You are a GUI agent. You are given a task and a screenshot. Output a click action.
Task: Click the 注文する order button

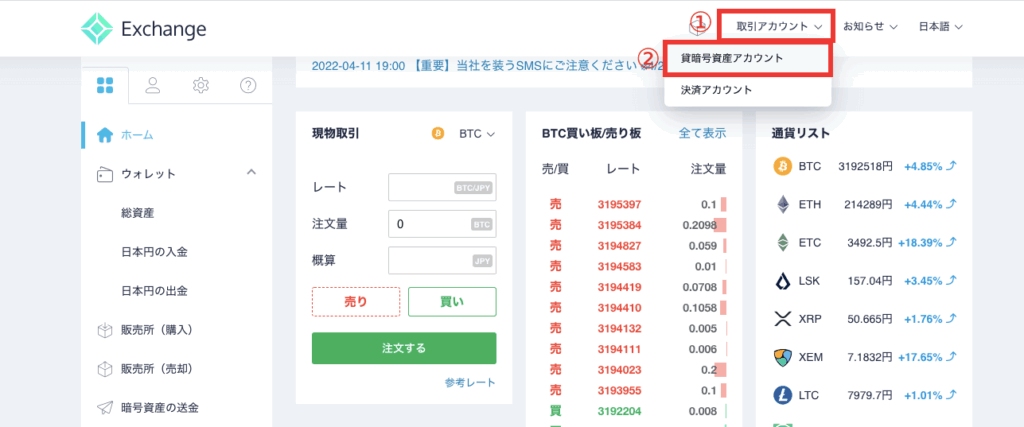404,348
